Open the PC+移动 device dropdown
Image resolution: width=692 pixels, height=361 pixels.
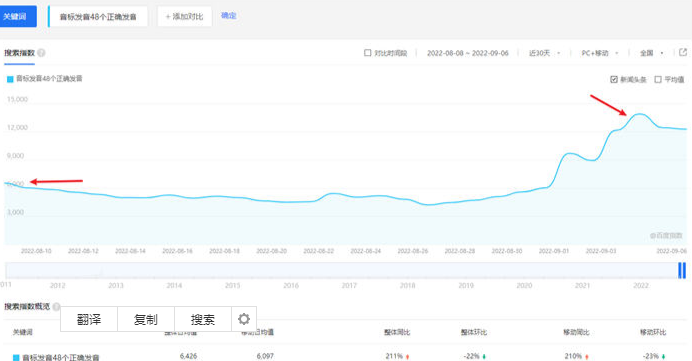[599, 53]
